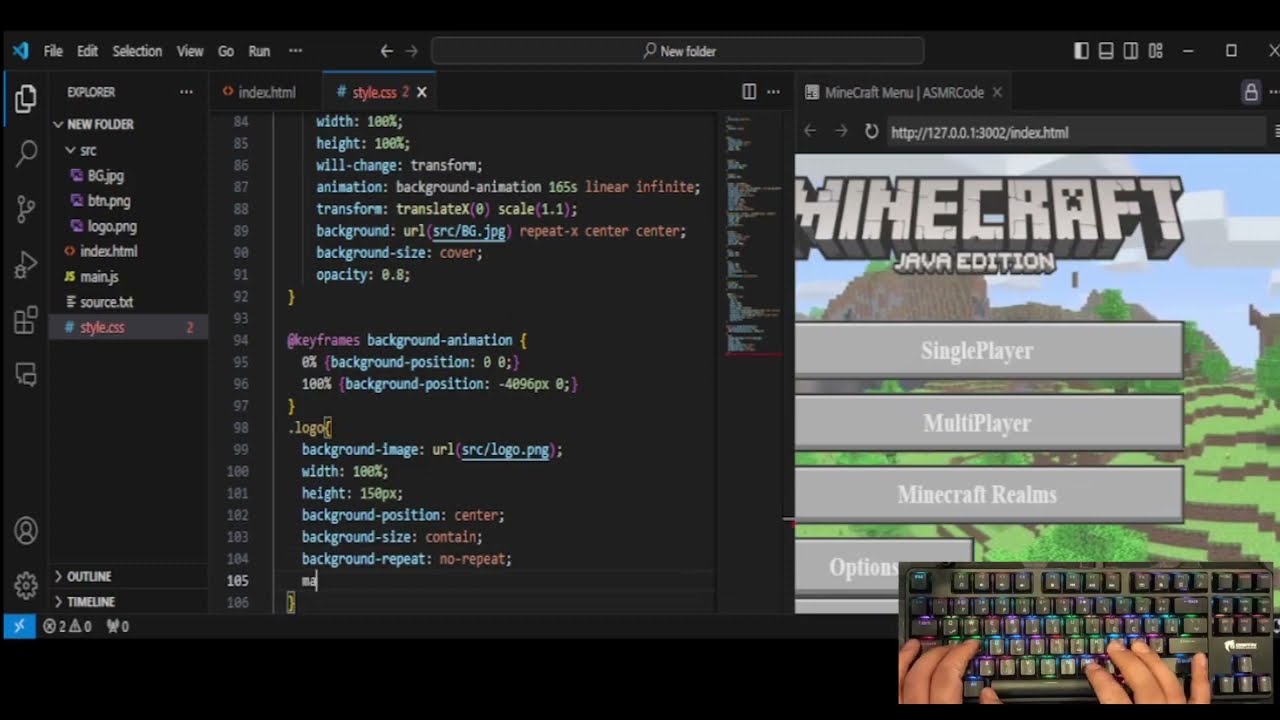Click the Options button in preview
Screen dimensions: 1280x720
point(884,566)
